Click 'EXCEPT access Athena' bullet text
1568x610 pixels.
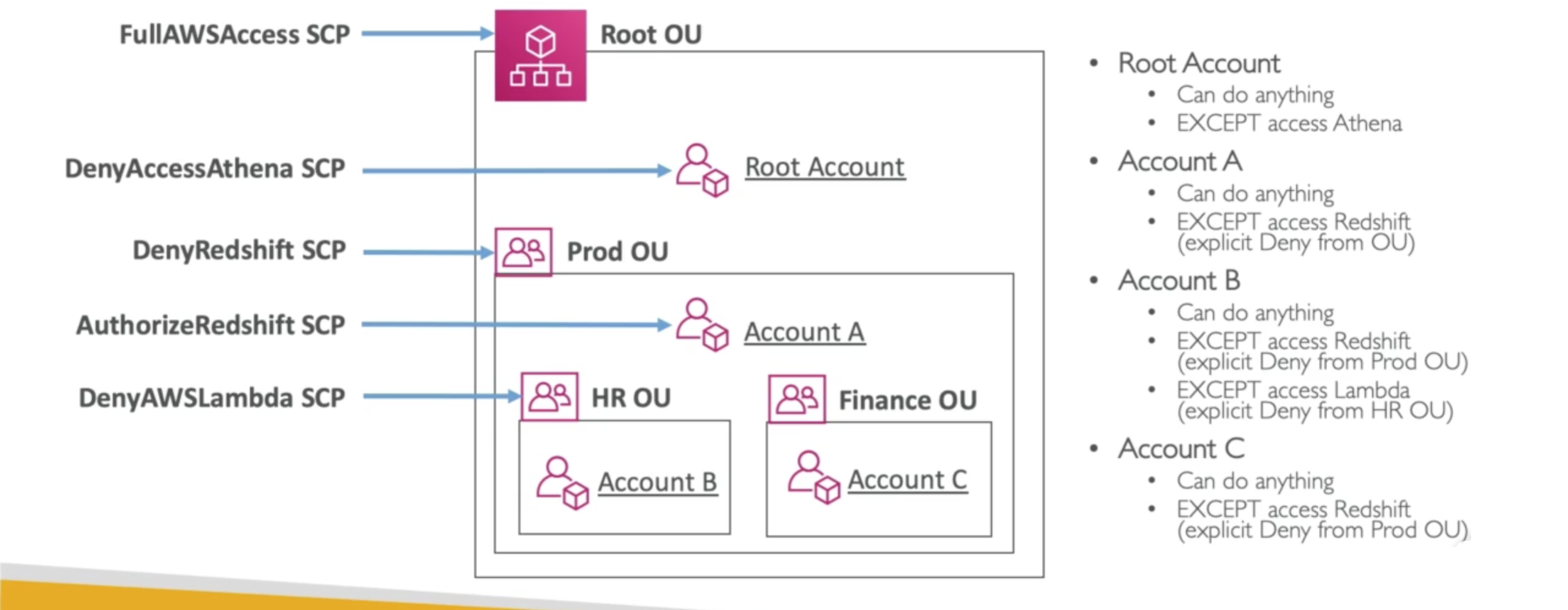[x=1289, y=123]
